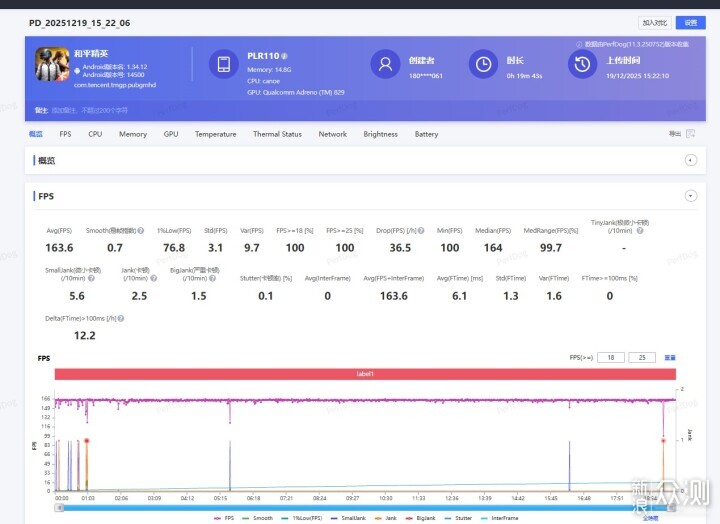720x524 pixels.
Task: Collapse the 概览 section
Action: click(690, 160)
